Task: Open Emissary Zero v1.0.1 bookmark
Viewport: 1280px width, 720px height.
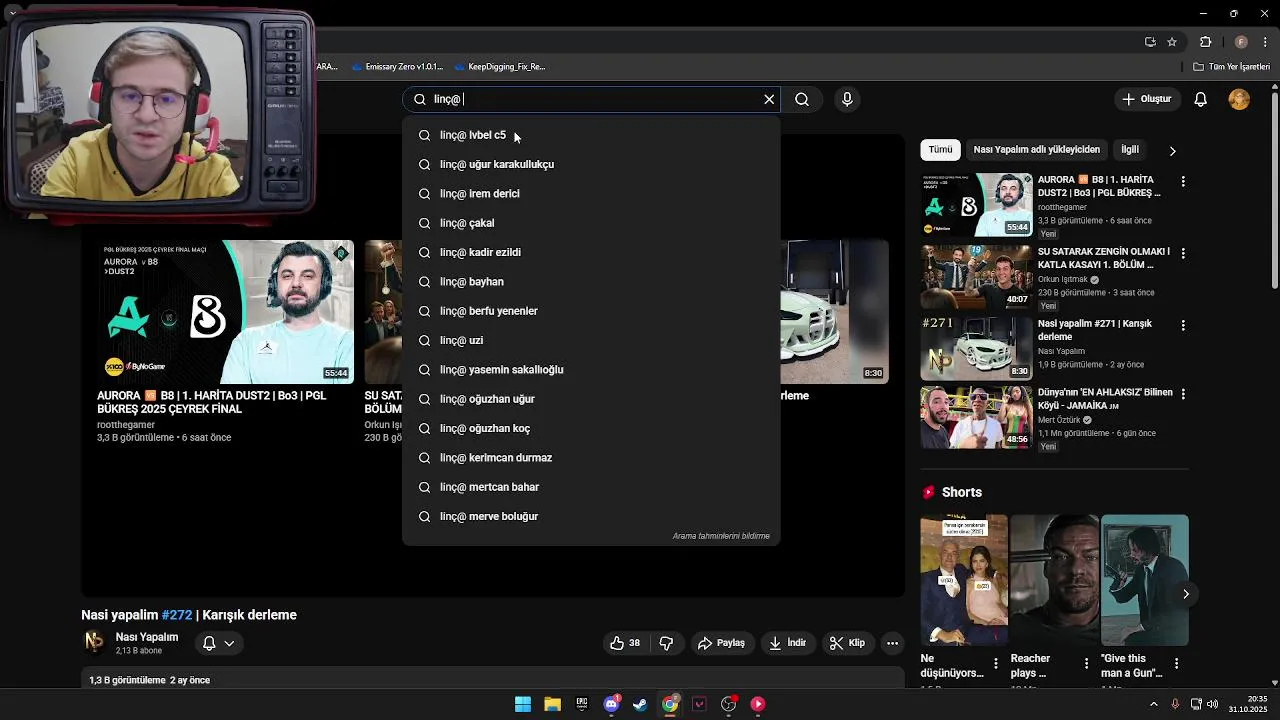Action: pos(397,67)
